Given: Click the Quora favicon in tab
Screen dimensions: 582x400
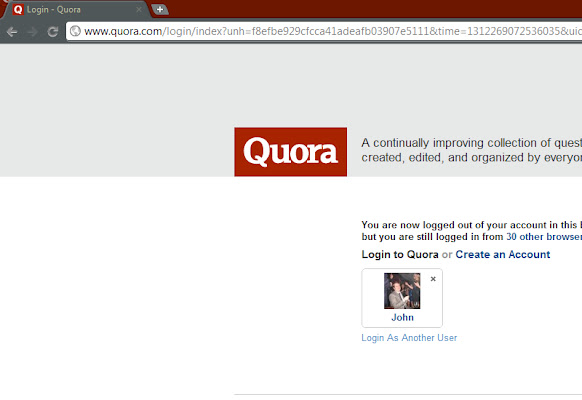Looking at the screenshot, I should (x=18, y=9).
